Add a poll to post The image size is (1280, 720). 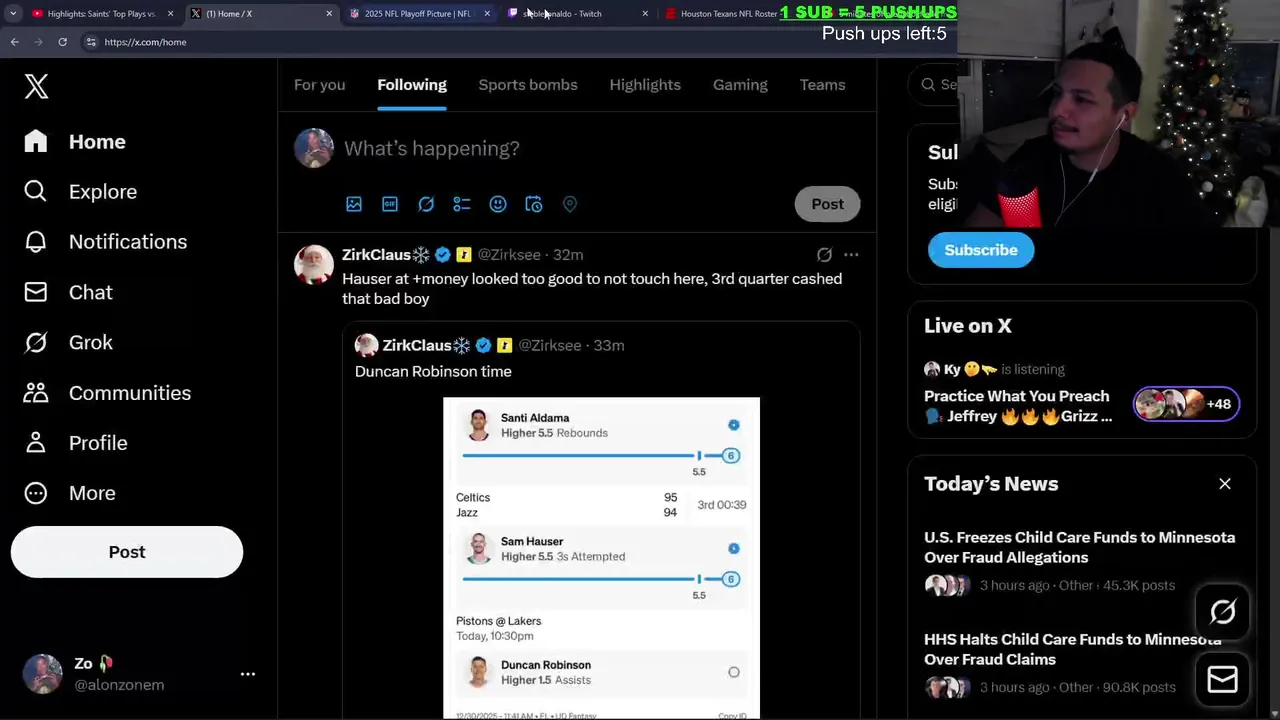click(x=462, y=204)
